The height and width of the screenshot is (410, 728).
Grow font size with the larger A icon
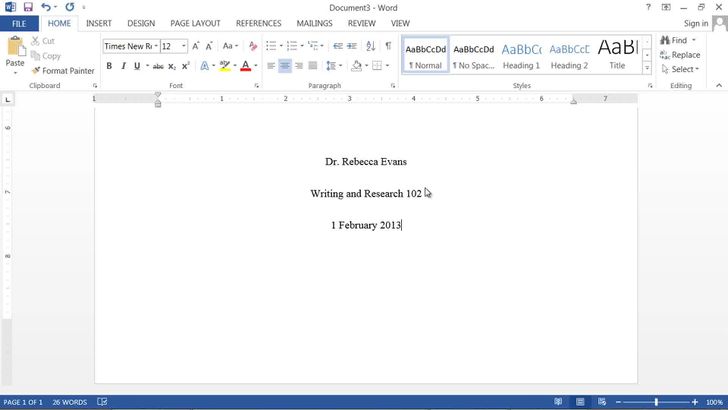point(195,46)
